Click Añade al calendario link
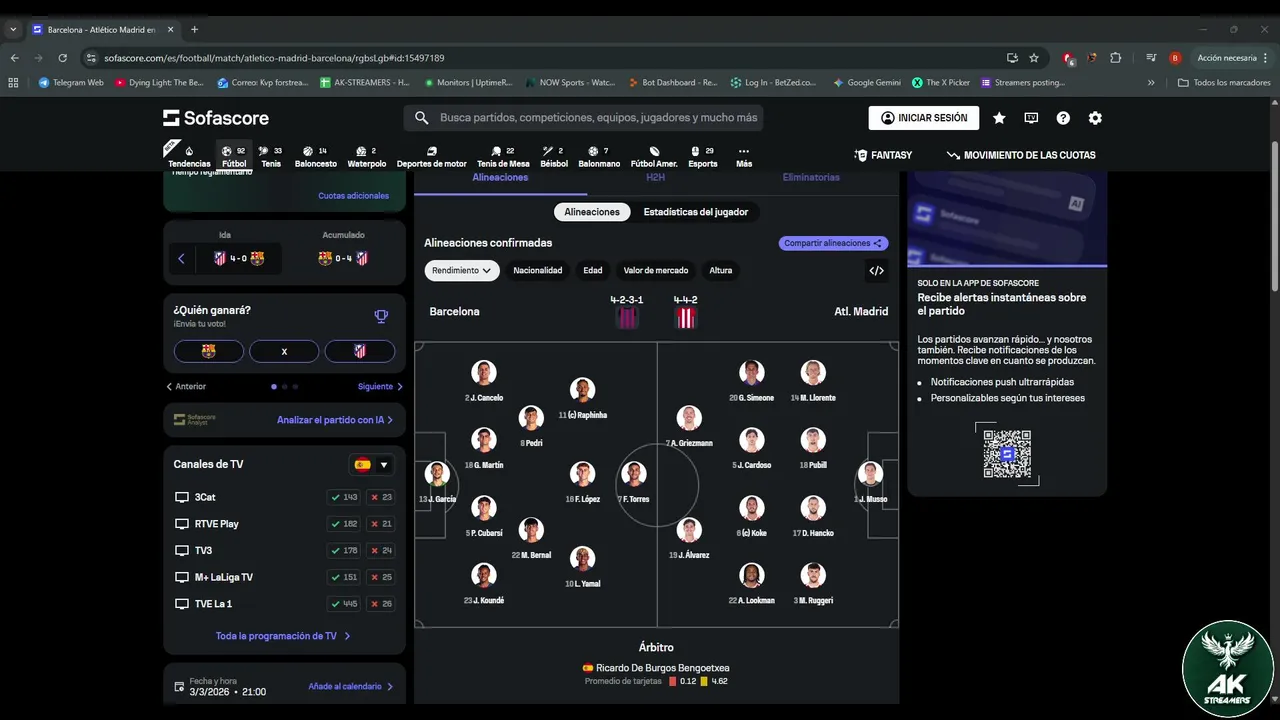Image resolution: width=1280 pixels, height=720 pixels. tap(351, 687)
